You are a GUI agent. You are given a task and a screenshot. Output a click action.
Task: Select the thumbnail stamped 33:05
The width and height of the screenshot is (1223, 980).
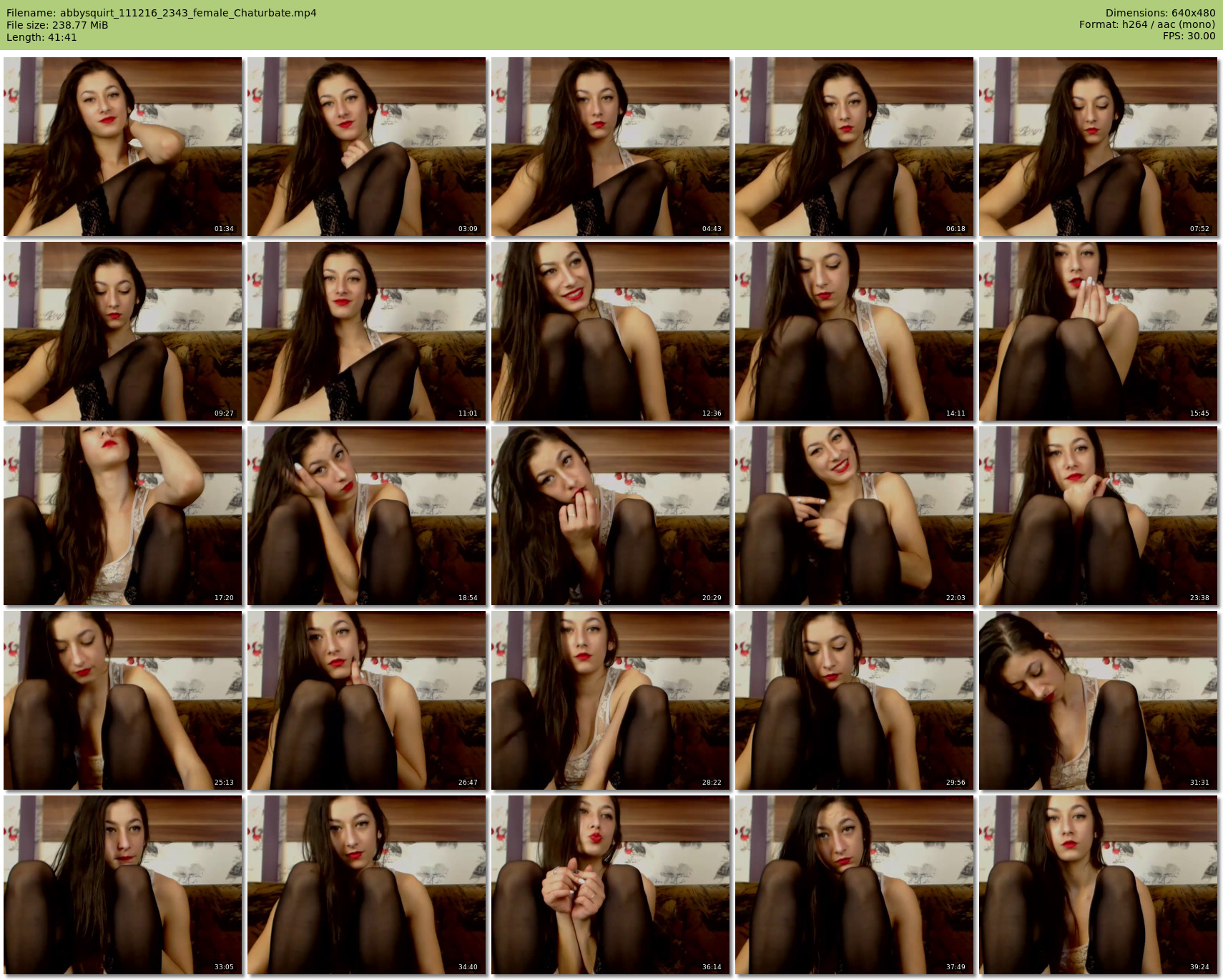tap(123, 885)
